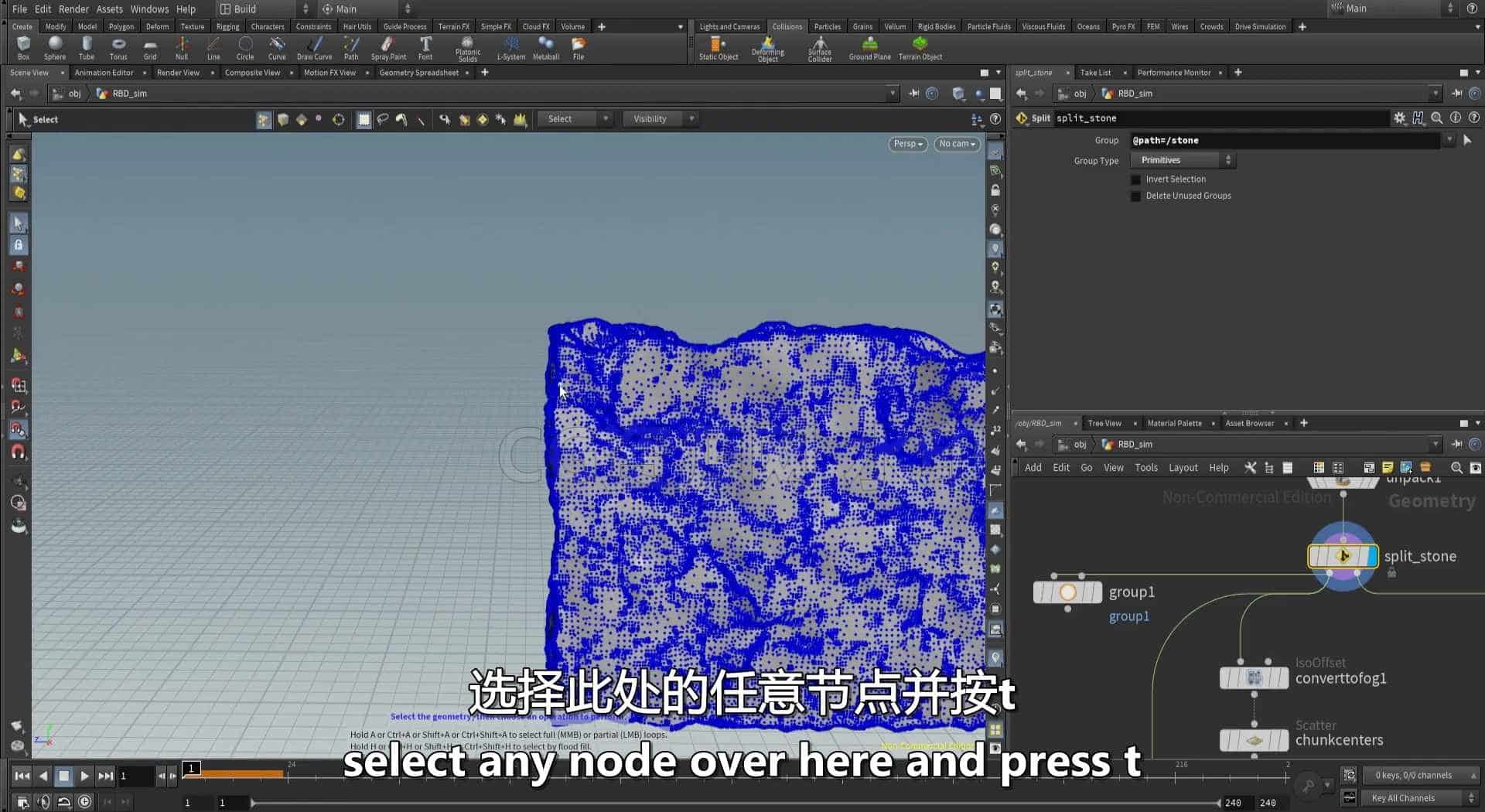Open the Persp viewport dropdown
This screenshot has width=1485, height=812.
pos(907,144)
